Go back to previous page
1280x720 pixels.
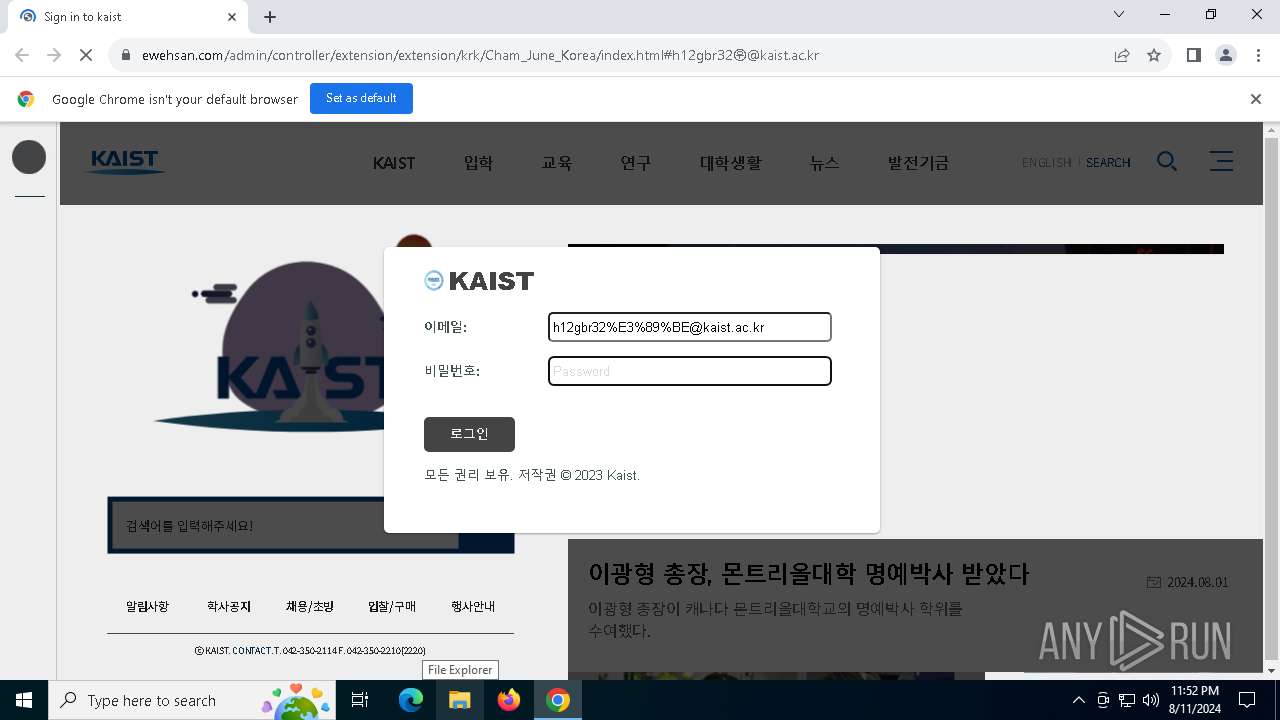coord(22,55)
